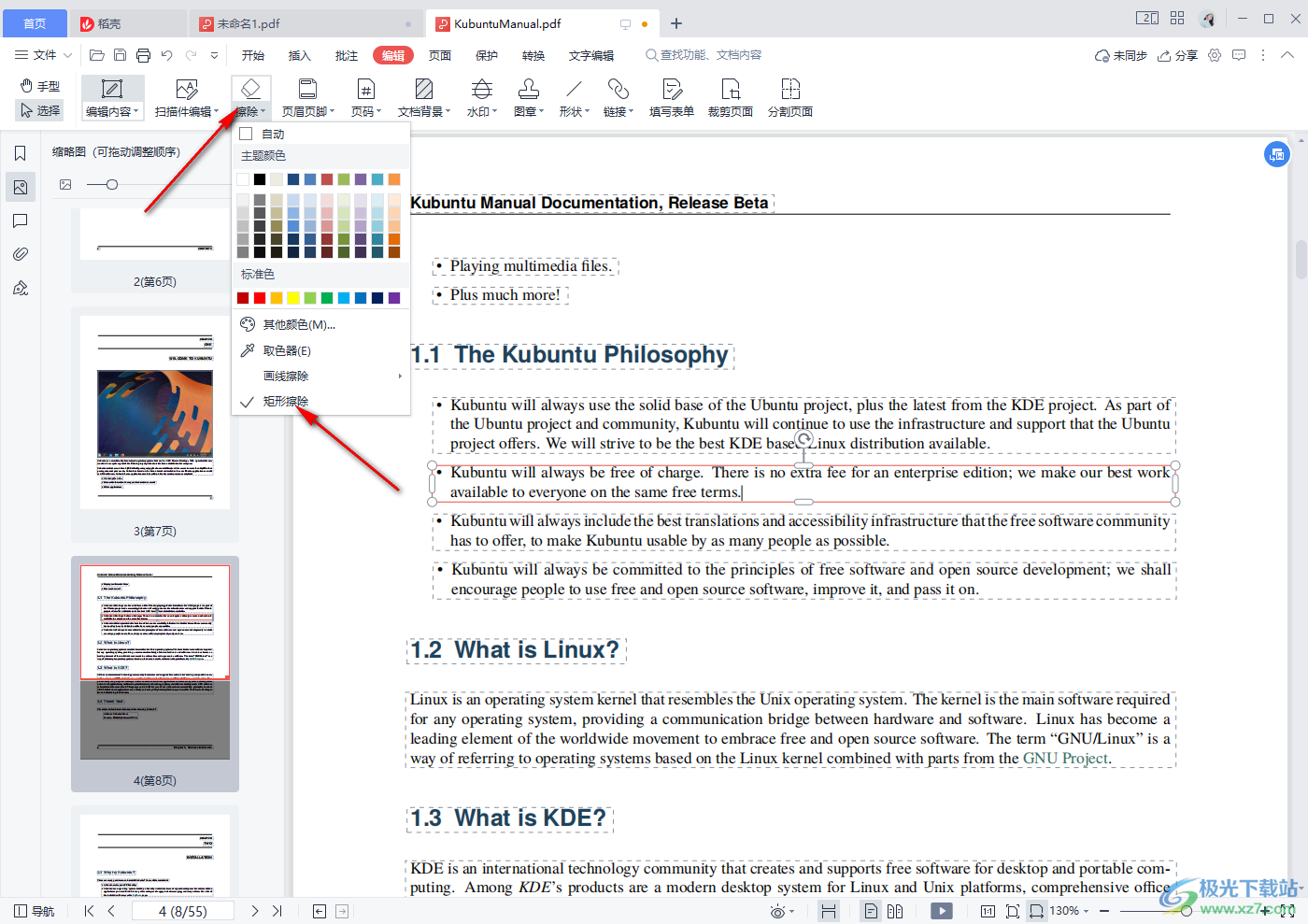The height and width of the screenshot is (924, 1308).
Task: Switch to the Start ribbon tab
Action: 253,56
